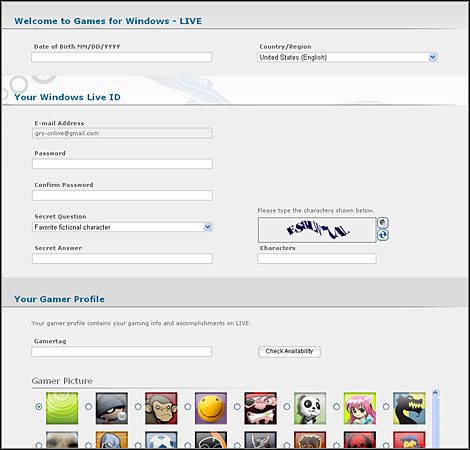Focus the CAPTCHA Characters input box
The width and height of the screenshot is (470, 450).
[317, 258]
